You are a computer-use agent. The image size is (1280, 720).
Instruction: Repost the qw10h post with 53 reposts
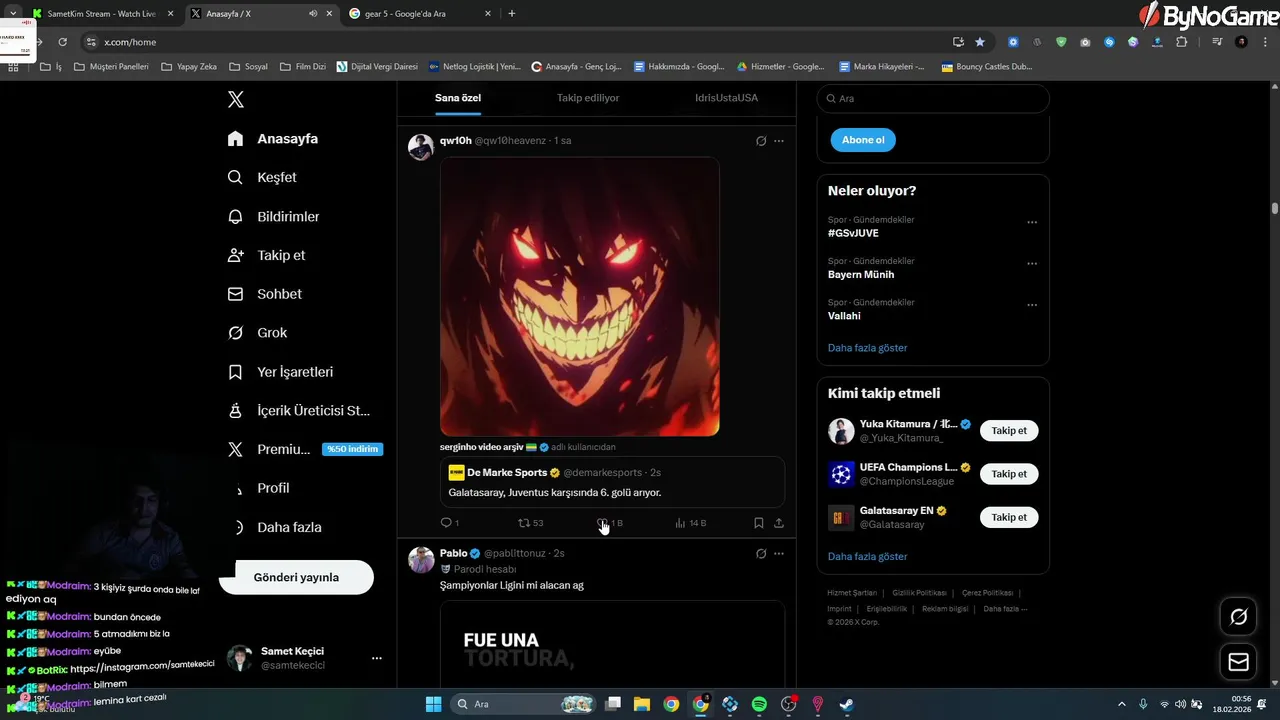click(530, 523)
